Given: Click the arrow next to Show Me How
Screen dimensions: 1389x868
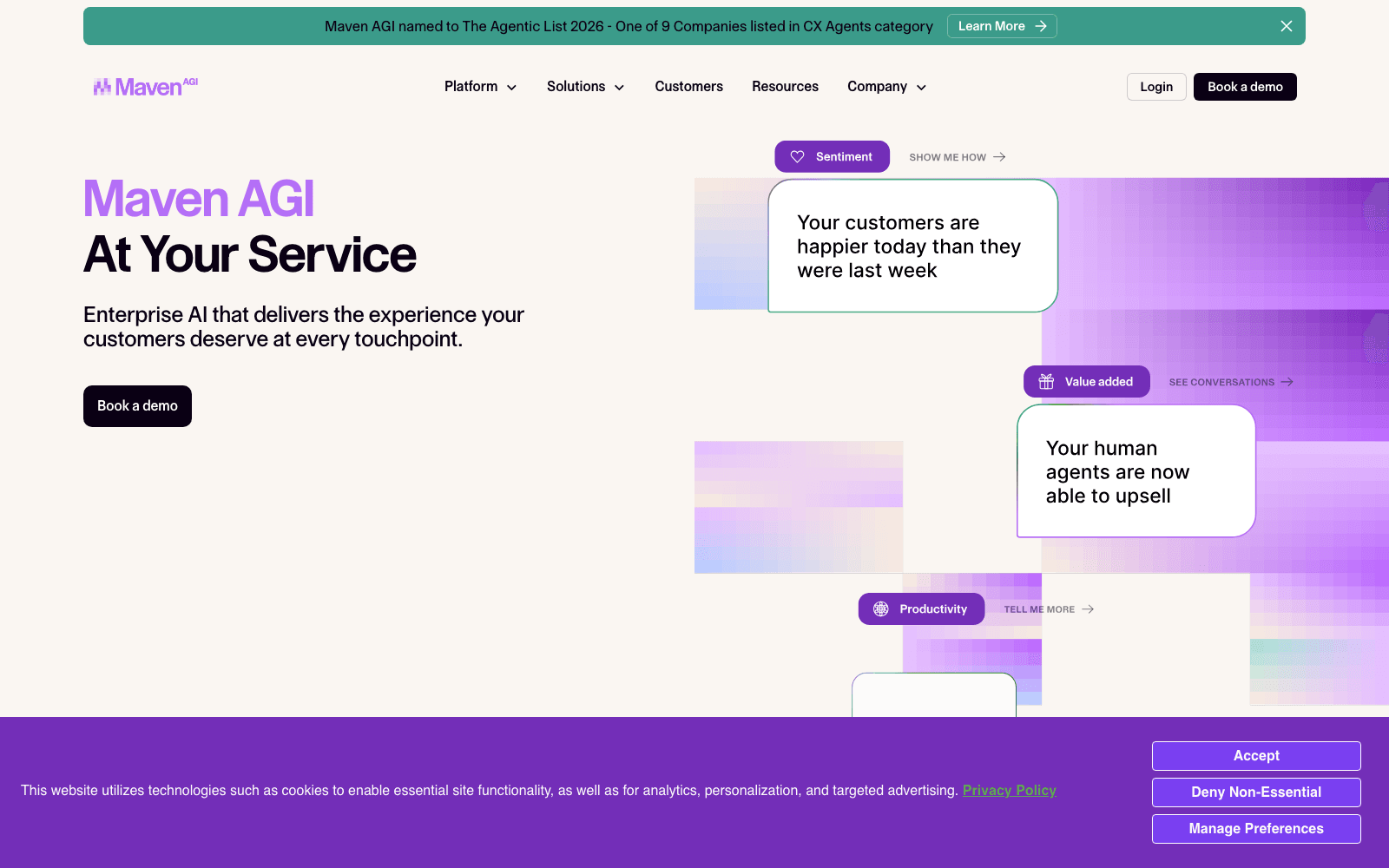Looking at the screenshot, I should (999, 157).
